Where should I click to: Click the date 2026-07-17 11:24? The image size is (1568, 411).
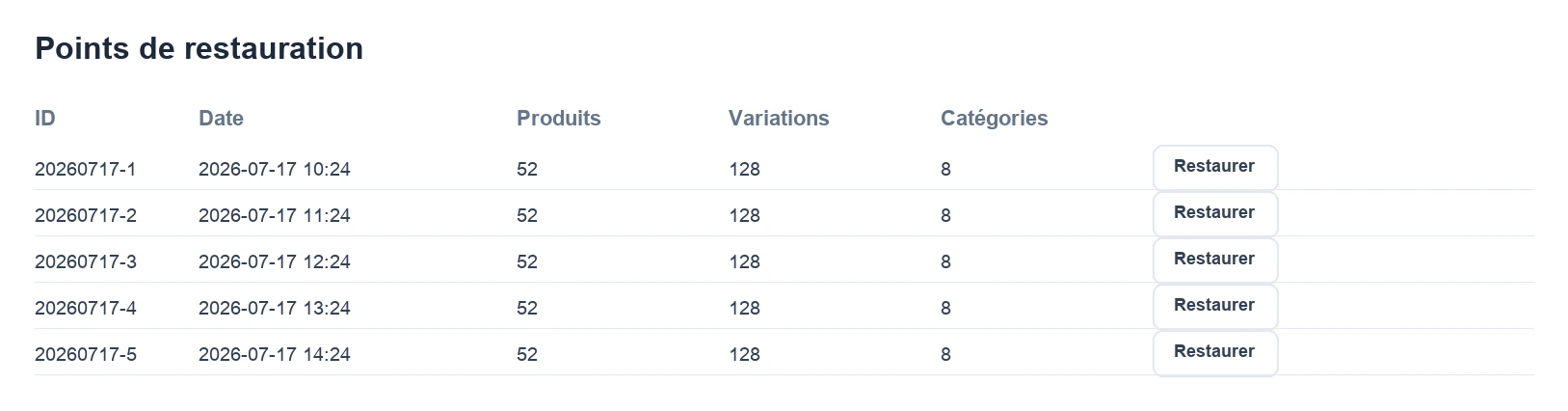click(275, 216)
